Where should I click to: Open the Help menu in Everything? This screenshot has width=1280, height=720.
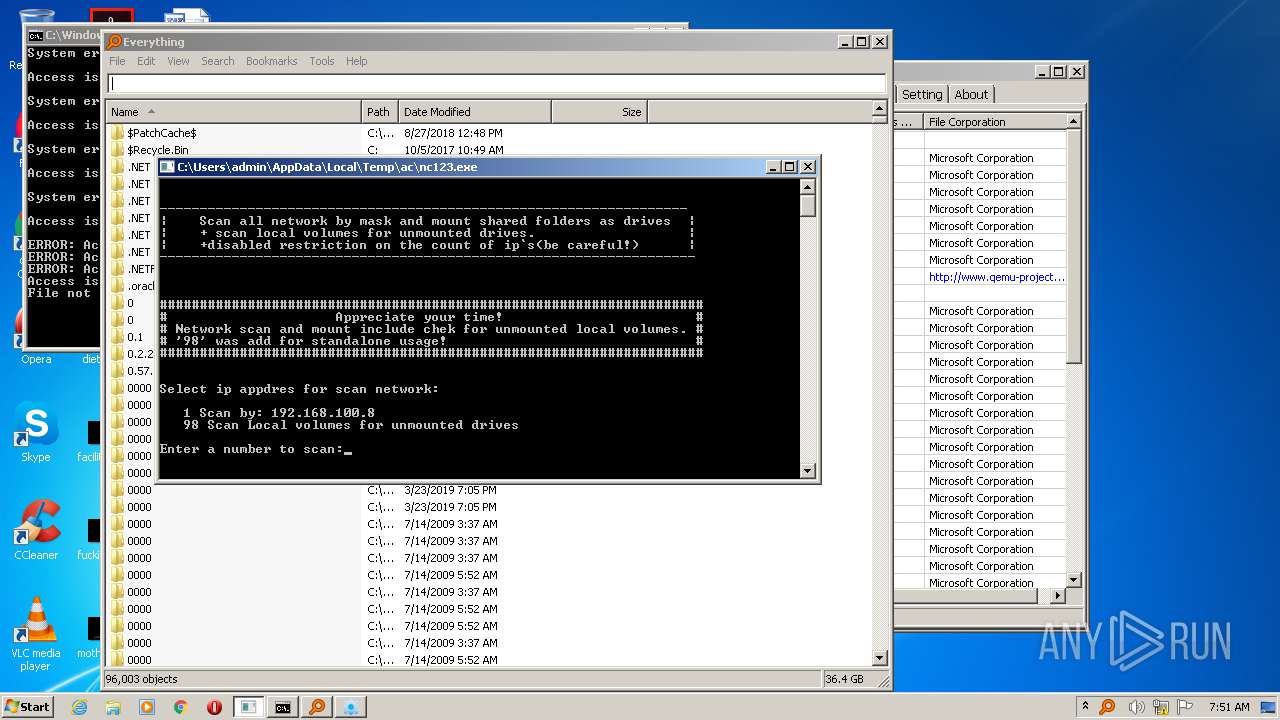(357, 61)
